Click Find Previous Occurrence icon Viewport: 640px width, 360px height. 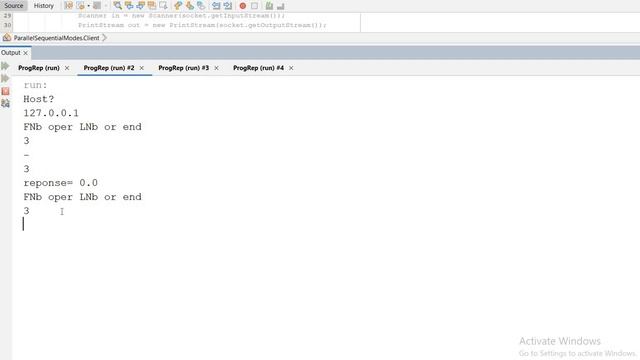(129, 6)
